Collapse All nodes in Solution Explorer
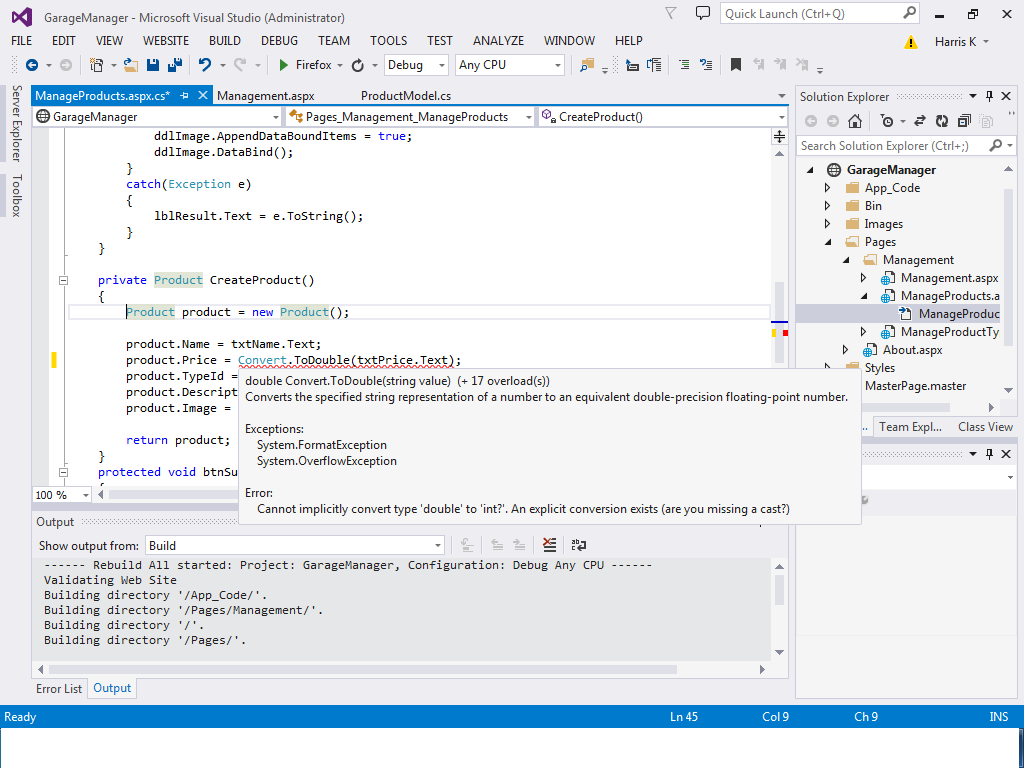This screenshot has width=1024, height=768. (964, 121)
